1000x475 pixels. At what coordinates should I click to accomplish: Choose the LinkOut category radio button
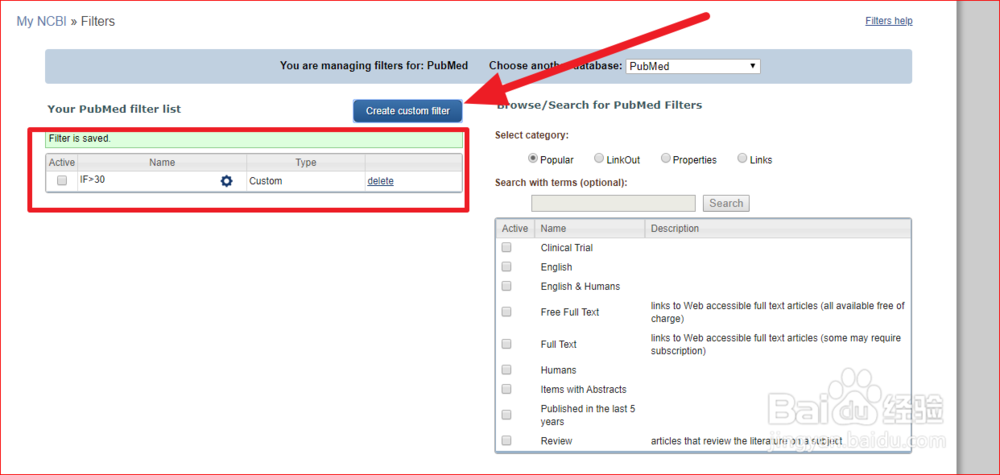(x=599, y=159)
